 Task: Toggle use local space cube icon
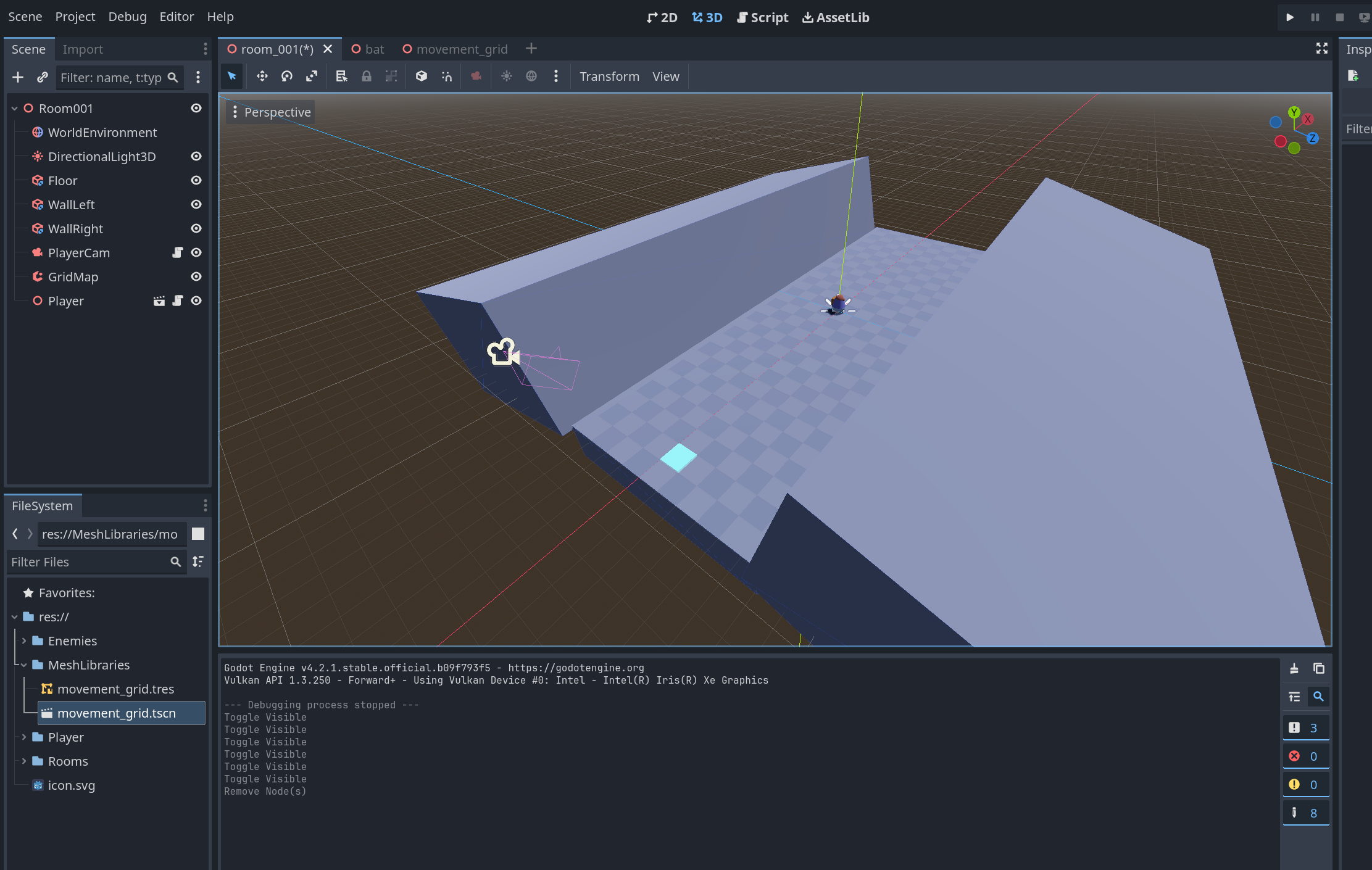click(x=422, y=77)
